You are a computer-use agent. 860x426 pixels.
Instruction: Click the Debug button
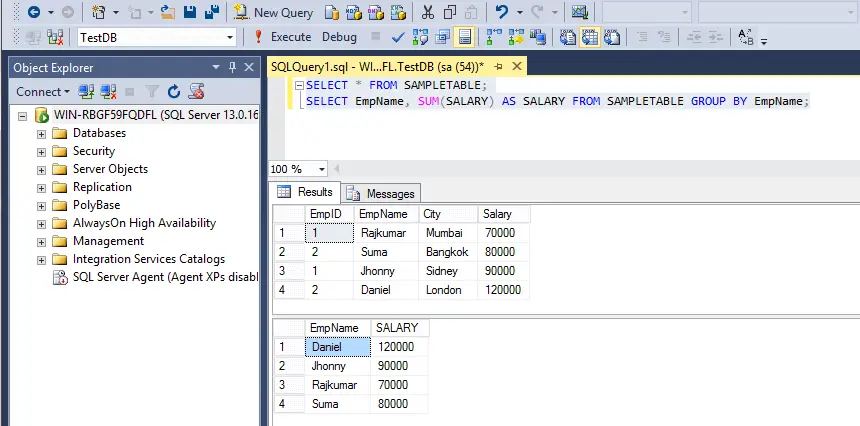tap(339, 37)
